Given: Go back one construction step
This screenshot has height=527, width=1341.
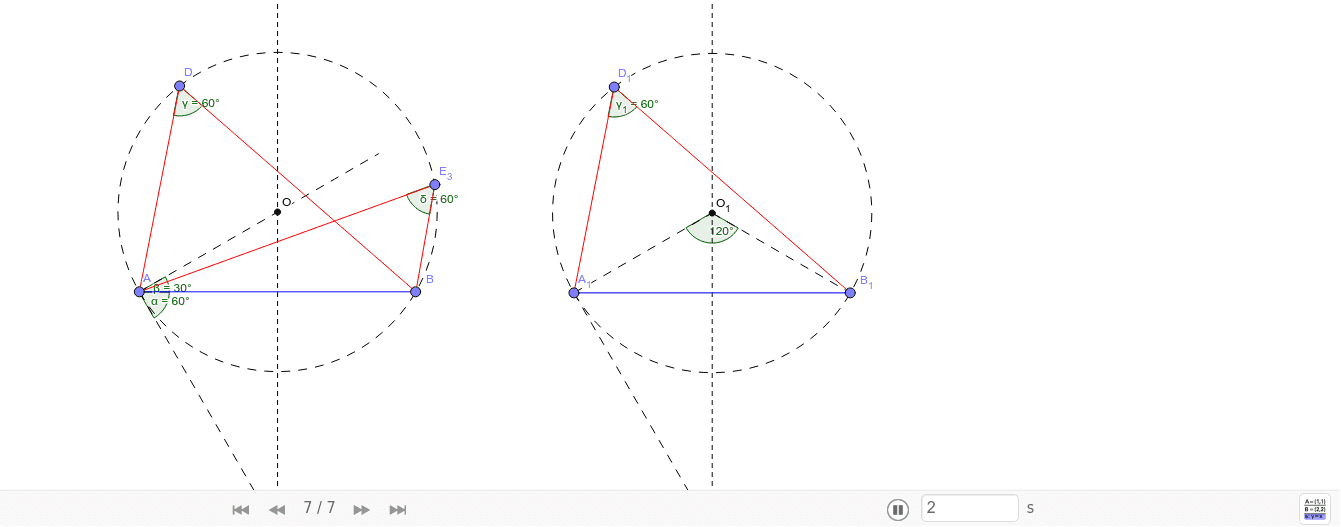Looking at the screenshot, I should pos(277,509).
